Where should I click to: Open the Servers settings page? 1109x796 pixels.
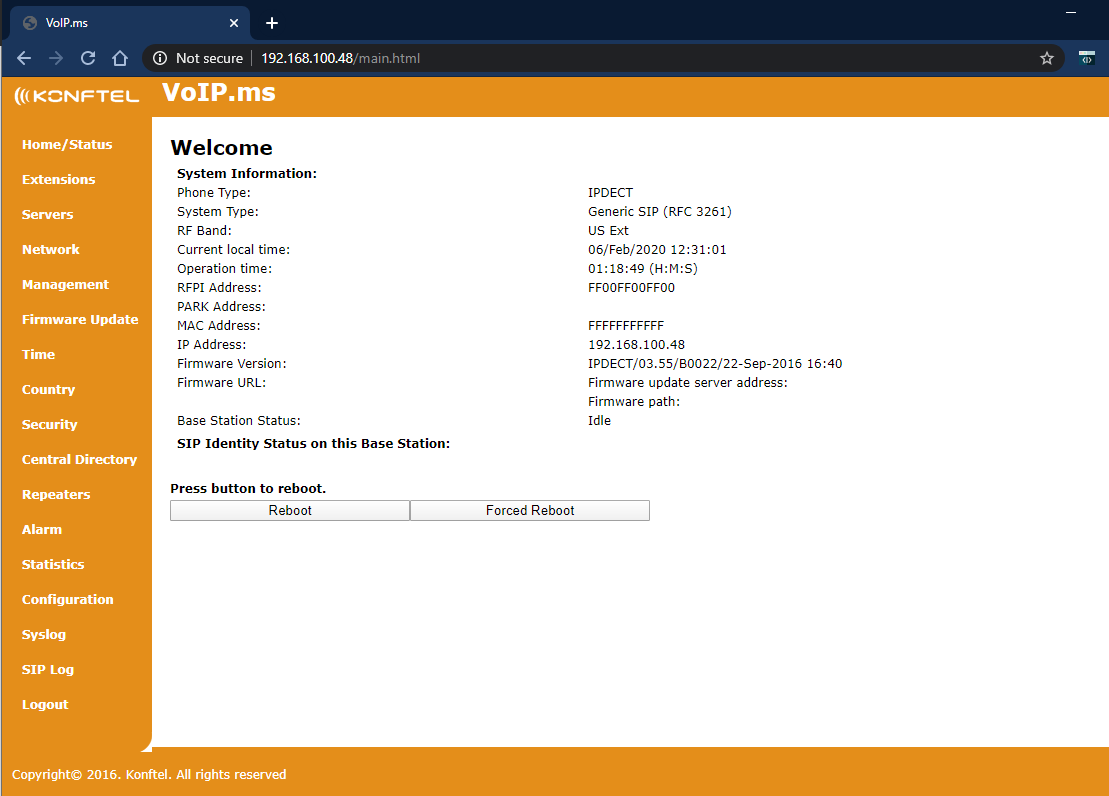pos(47,214)
